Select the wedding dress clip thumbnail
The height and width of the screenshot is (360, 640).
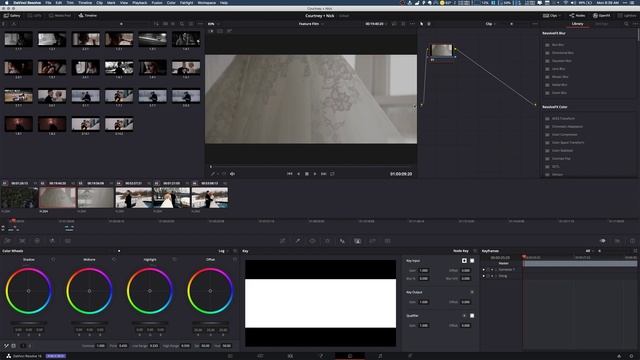[x=57, y=198]
